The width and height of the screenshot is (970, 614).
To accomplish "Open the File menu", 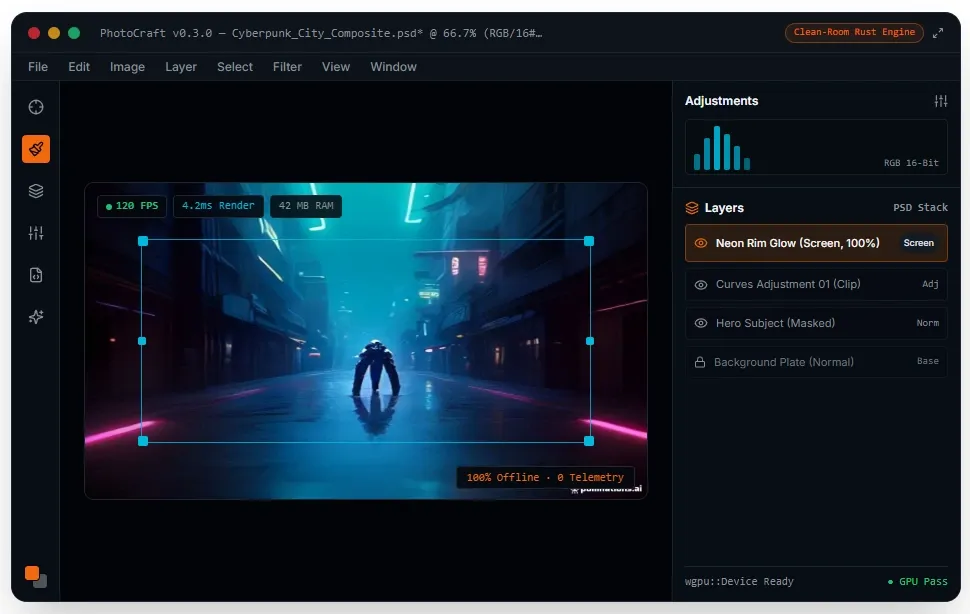I will (38, 67).
